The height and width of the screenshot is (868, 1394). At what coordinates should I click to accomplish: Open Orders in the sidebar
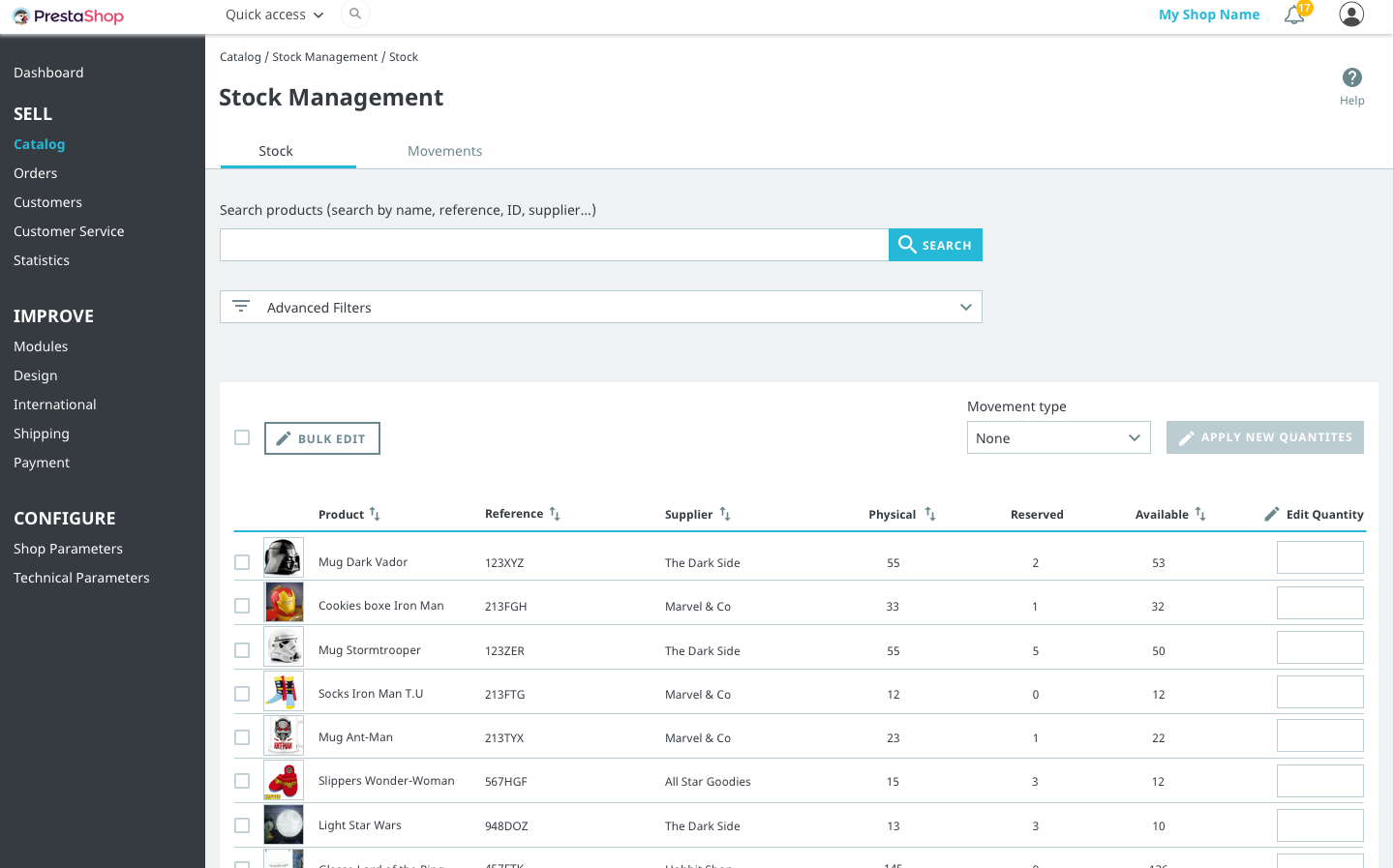36,173
